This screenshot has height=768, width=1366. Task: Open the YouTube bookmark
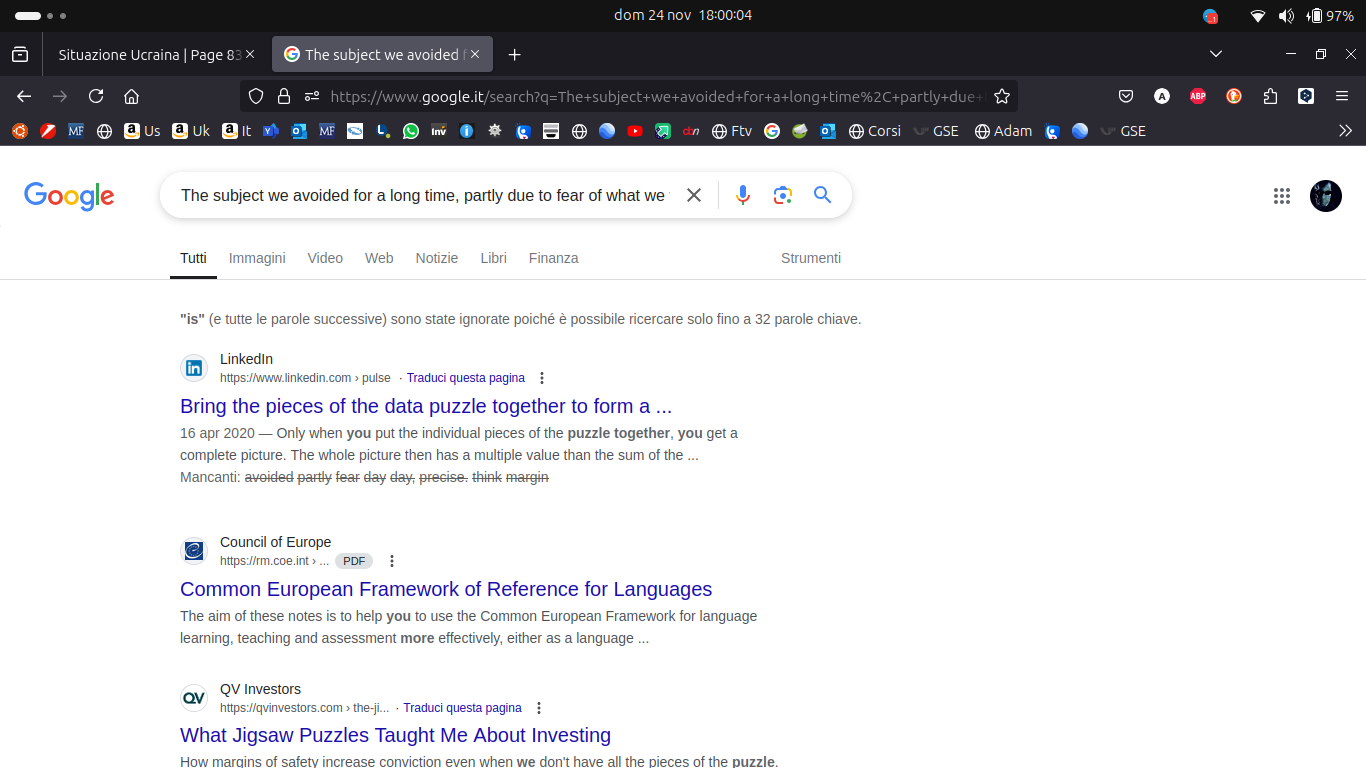click(635, 131)
